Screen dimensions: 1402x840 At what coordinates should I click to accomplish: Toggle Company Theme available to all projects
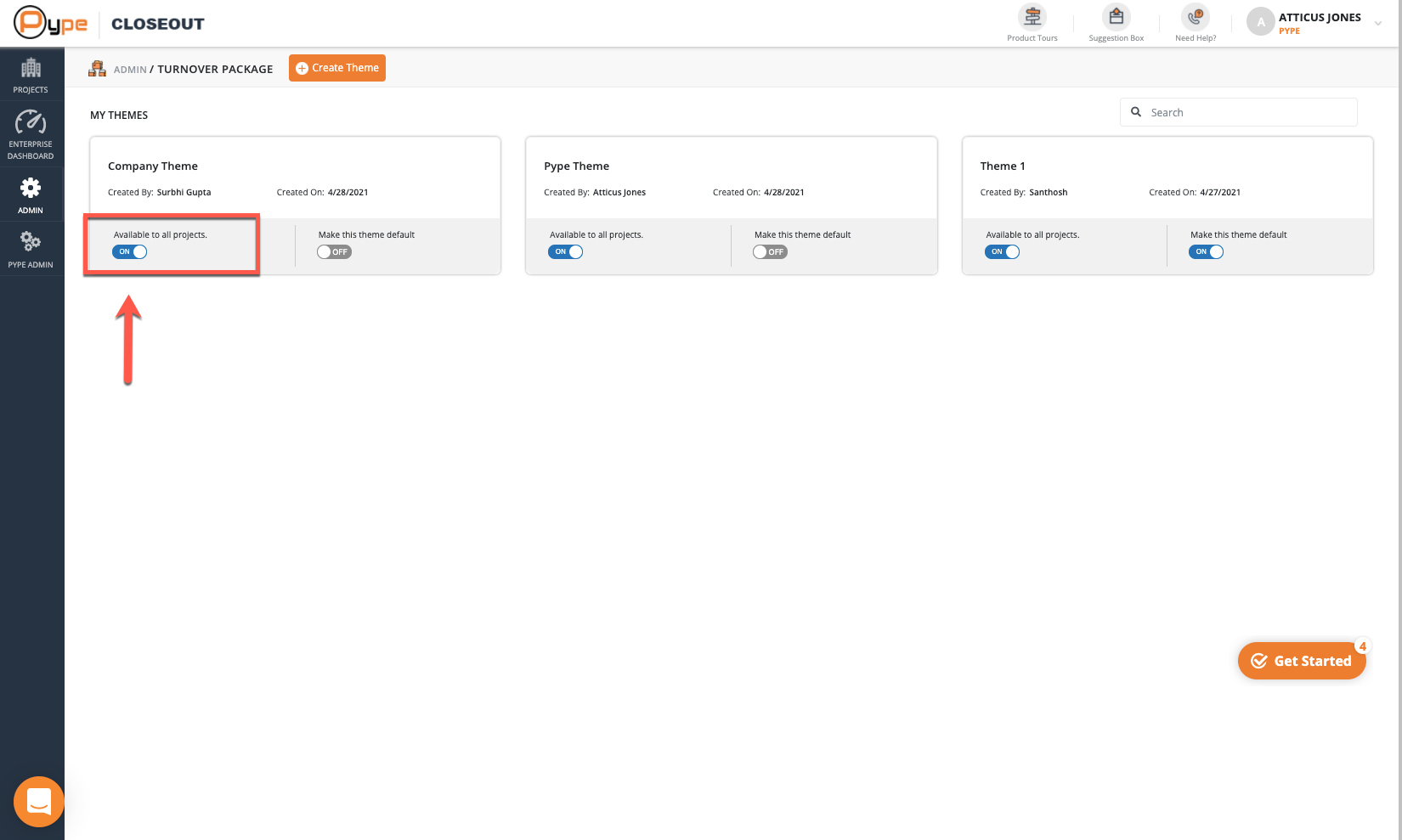pyautogui.click(x=130, y=252)
